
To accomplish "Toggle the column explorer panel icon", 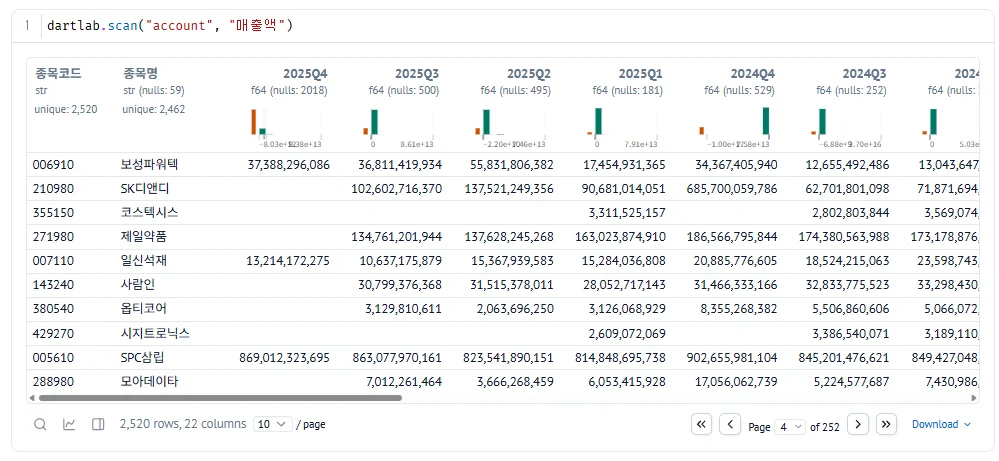I will [x=98, y=424].
